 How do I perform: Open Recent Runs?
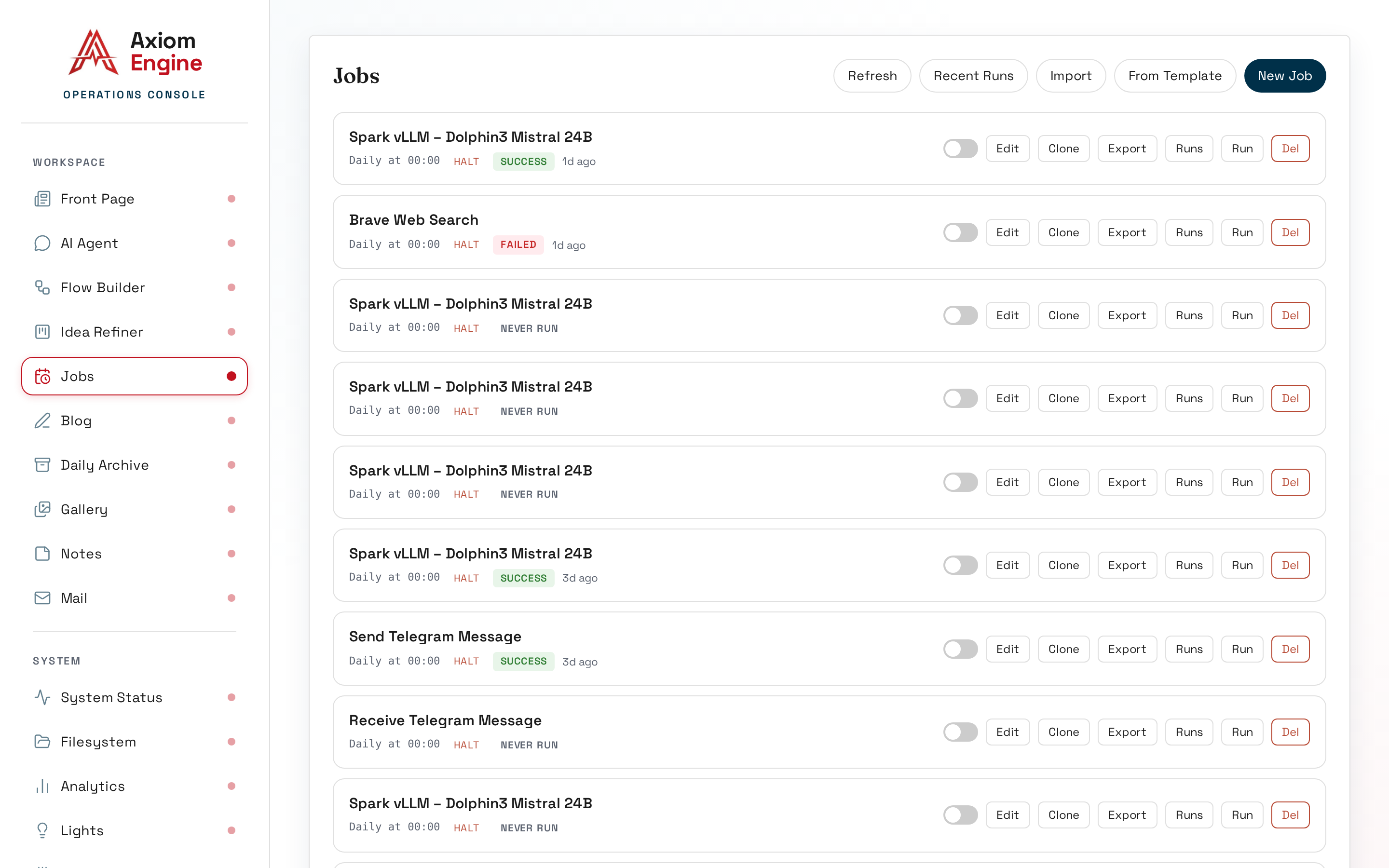pos(973,76)
